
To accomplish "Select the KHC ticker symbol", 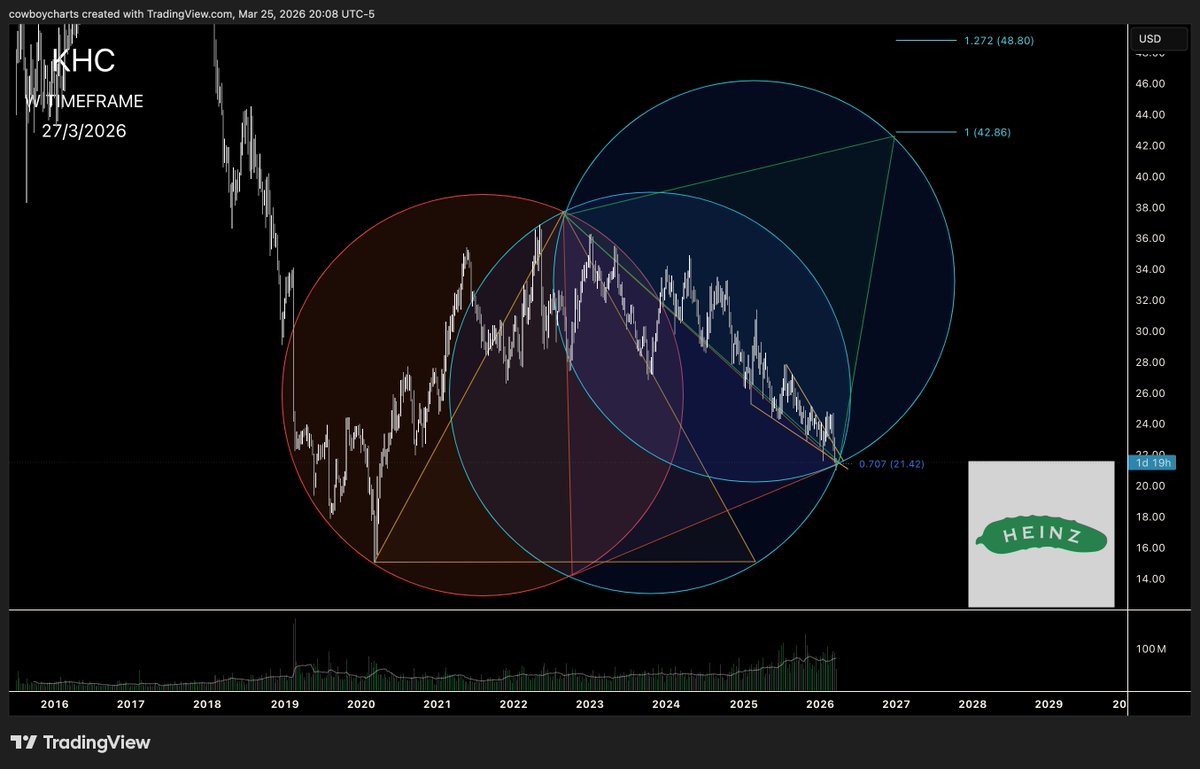I will pos(85,61).
